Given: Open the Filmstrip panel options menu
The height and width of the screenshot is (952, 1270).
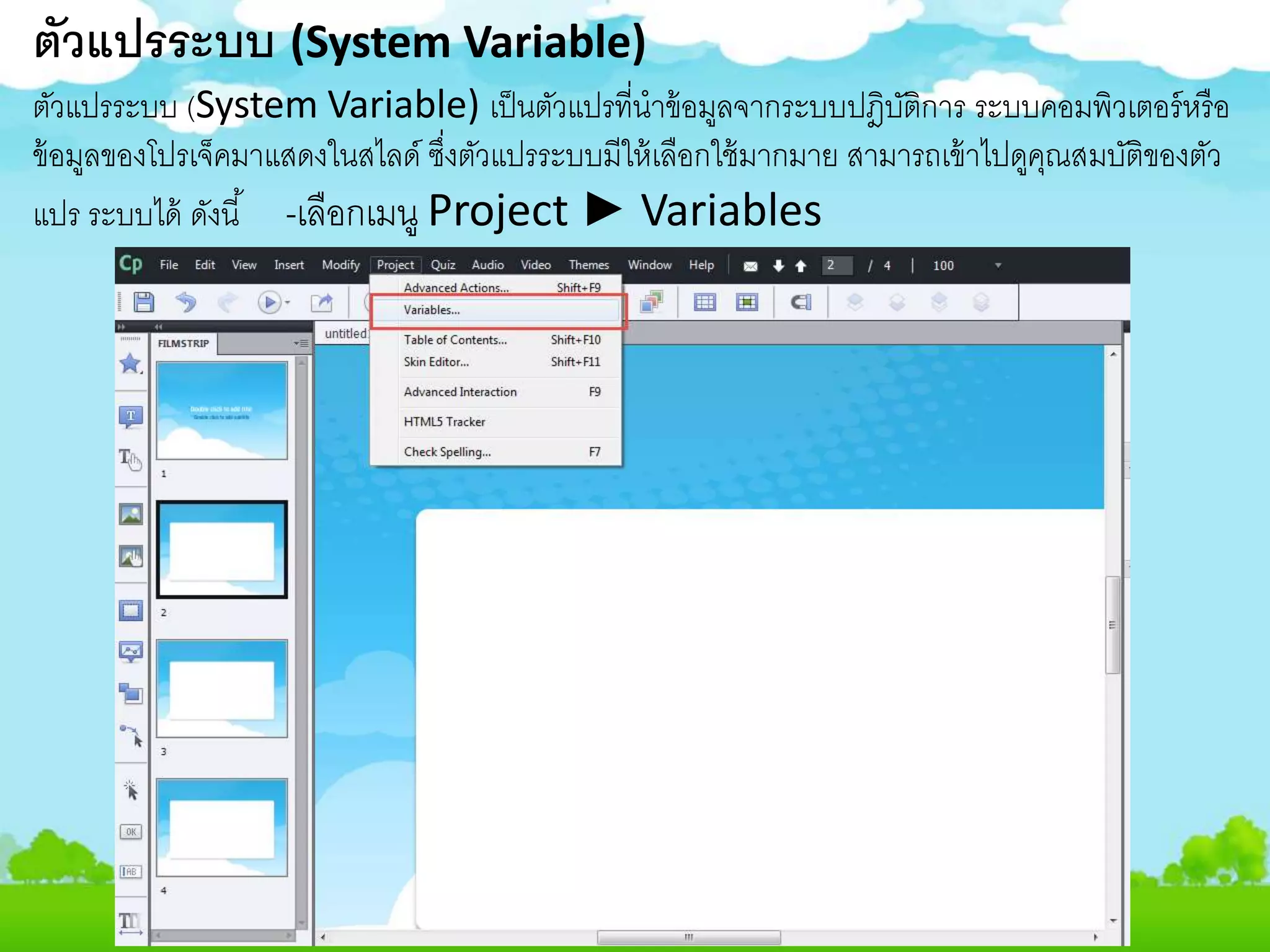Looking at the screenshot, I should [x=301, y=343].
